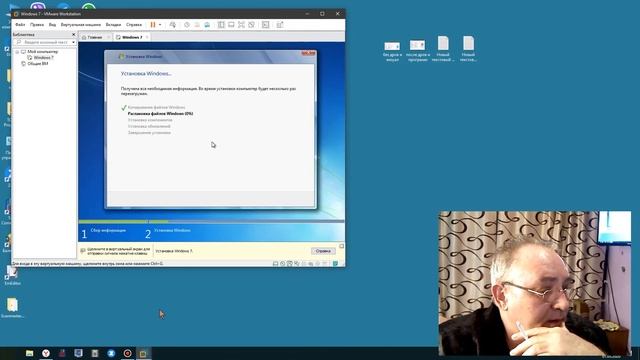Open the Файл menu

(20, 25)
